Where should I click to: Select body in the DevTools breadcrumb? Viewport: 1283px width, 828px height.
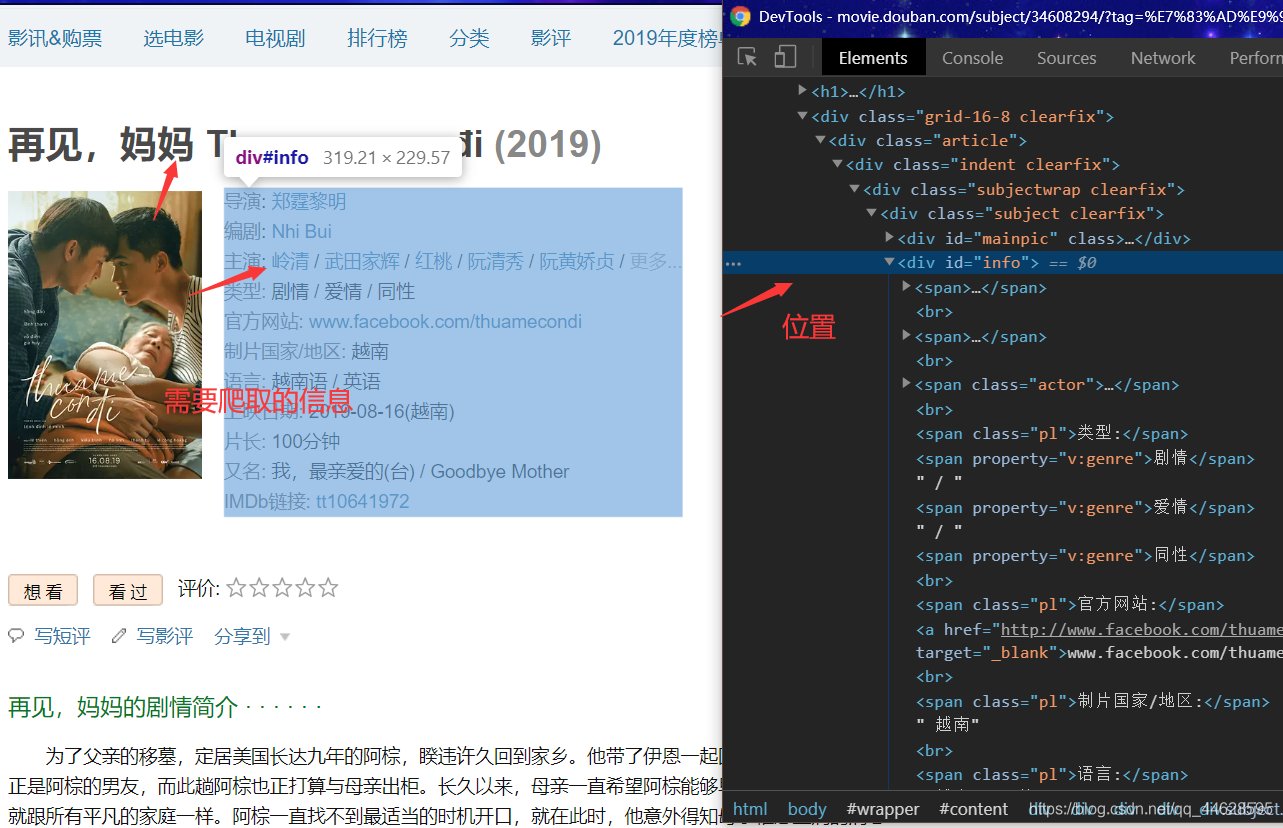[x=807, y=809]
